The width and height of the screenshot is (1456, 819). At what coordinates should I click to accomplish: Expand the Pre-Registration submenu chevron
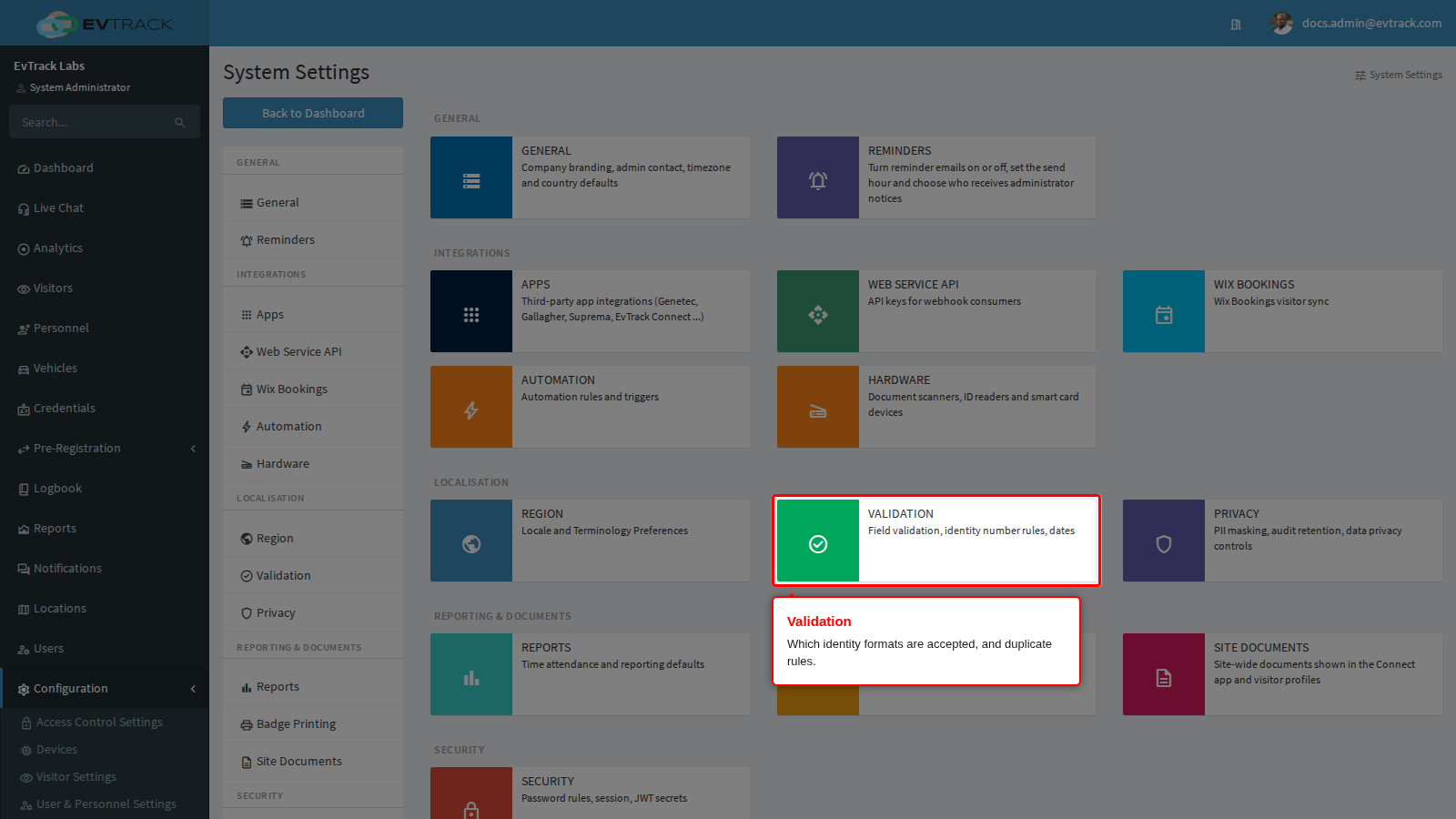(x=193, y=449)
